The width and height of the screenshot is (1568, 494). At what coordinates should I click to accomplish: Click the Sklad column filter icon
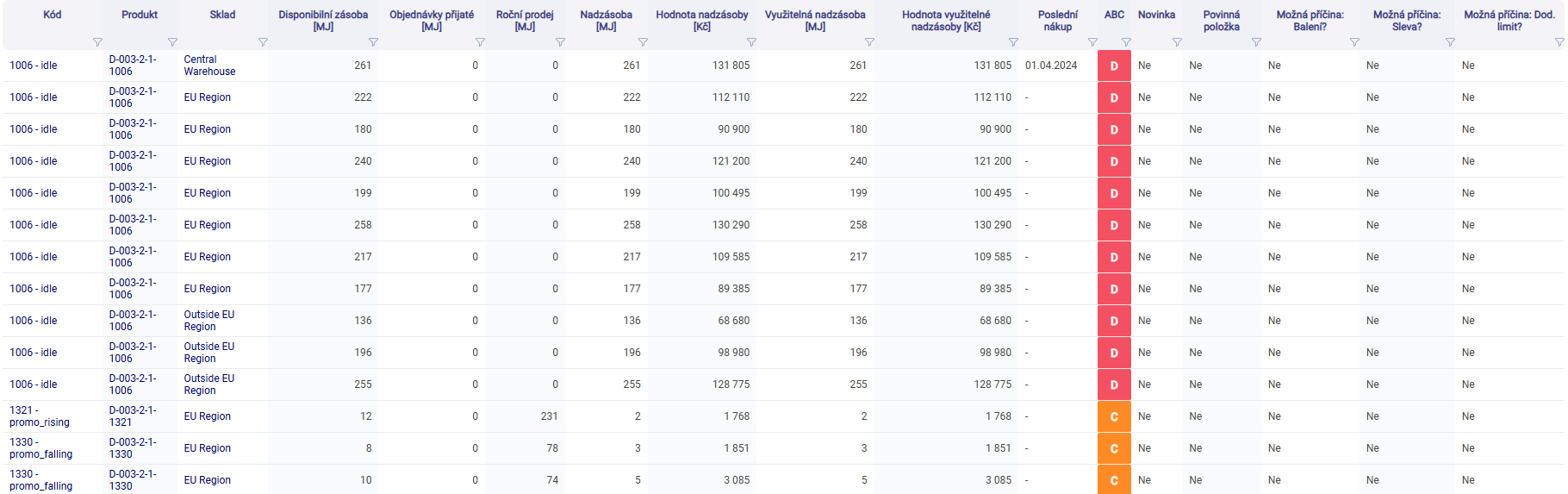pyautogui.click(x=263, y=42)
